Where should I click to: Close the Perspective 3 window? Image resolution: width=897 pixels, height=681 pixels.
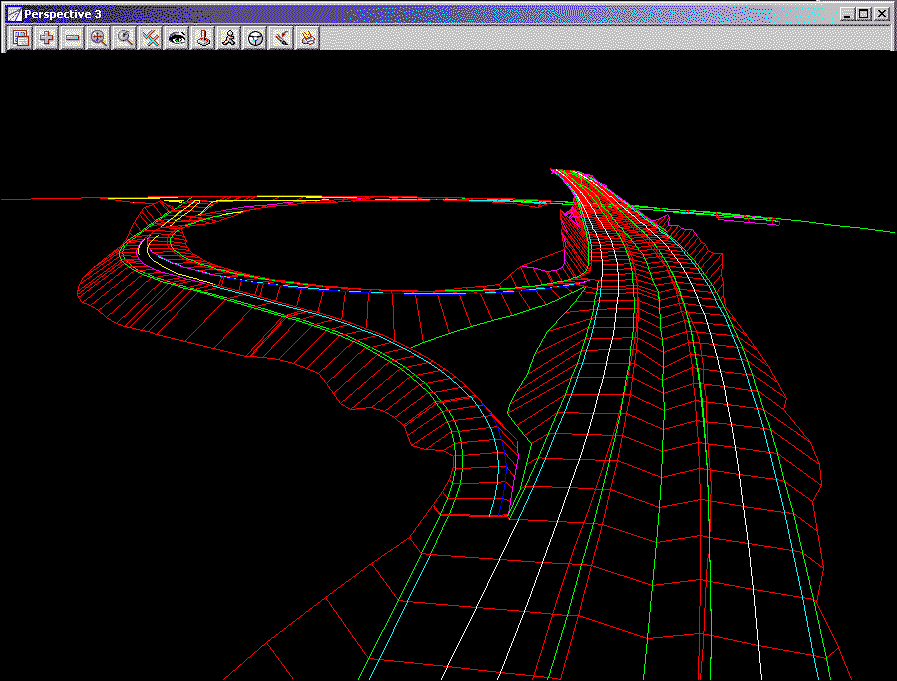[881, 14]
